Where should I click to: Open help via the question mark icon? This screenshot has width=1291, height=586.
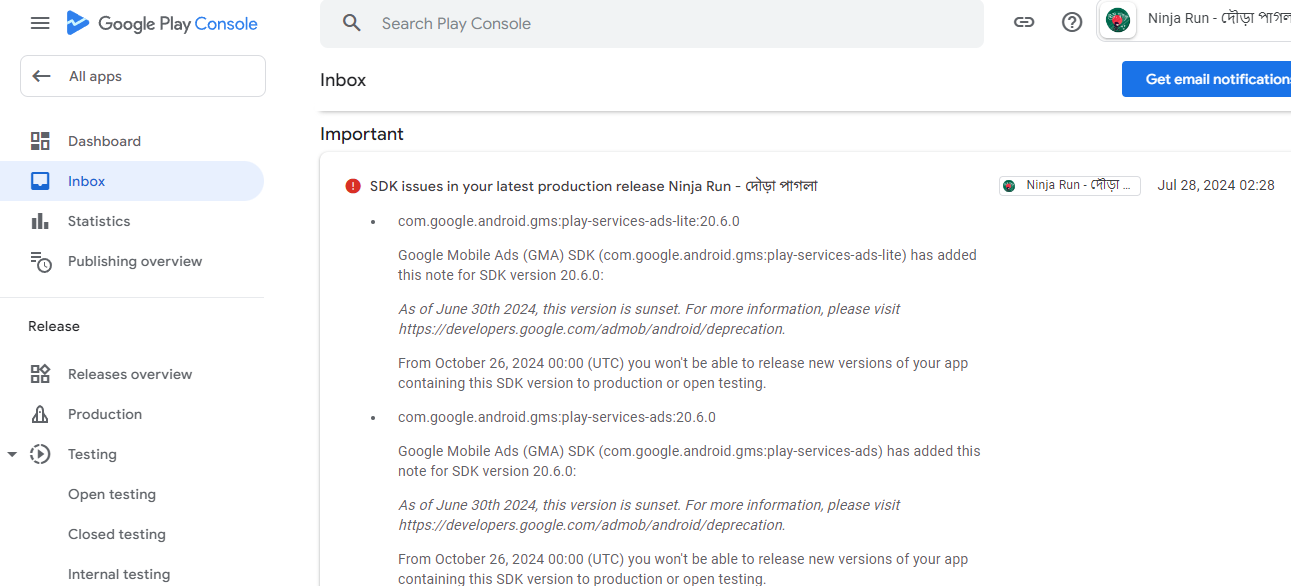coord(1072,22)
